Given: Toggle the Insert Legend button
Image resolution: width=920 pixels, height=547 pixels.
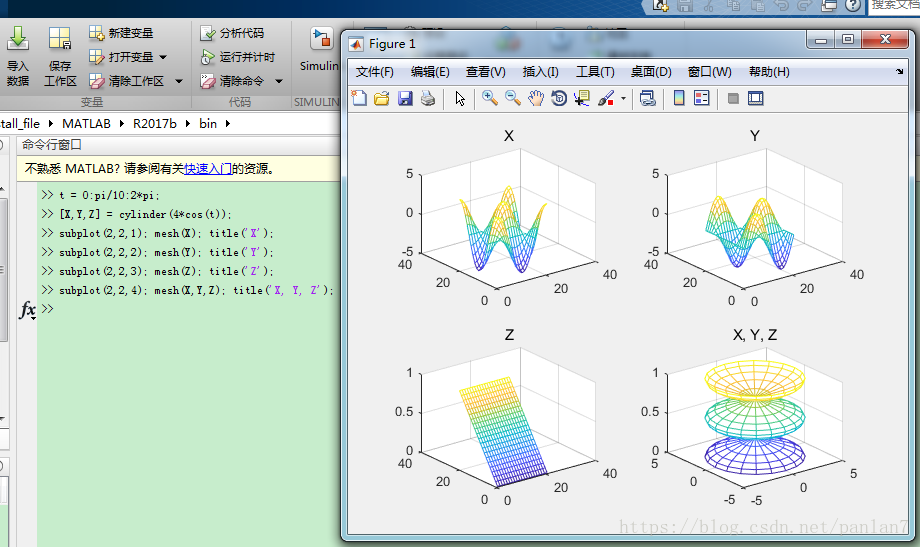Looking at the screenshot, I should [x=701, y=98].
